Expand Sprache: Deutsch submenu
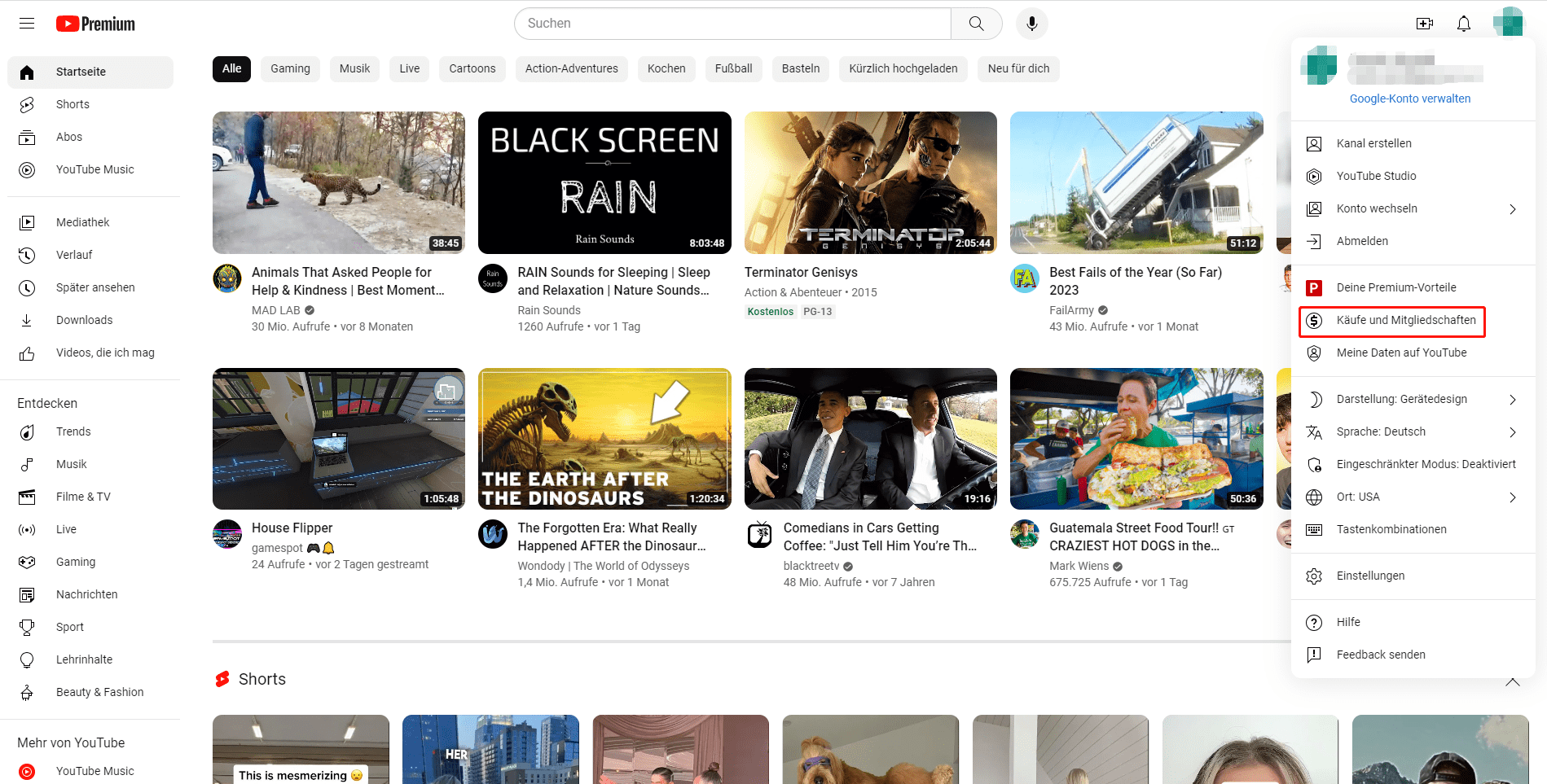The image size is (1547, 784). (1413, 431)
